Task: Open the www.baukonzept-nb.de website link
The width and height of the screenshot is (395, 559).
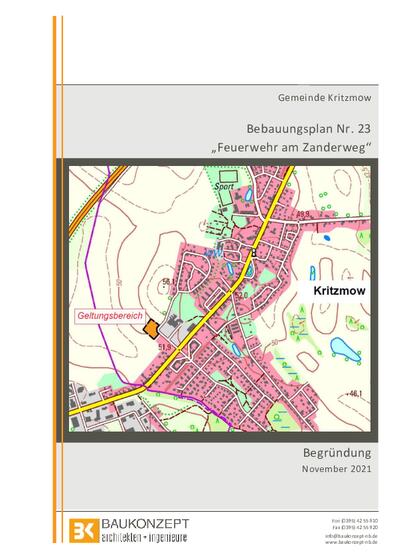Action: pos(351,542)
